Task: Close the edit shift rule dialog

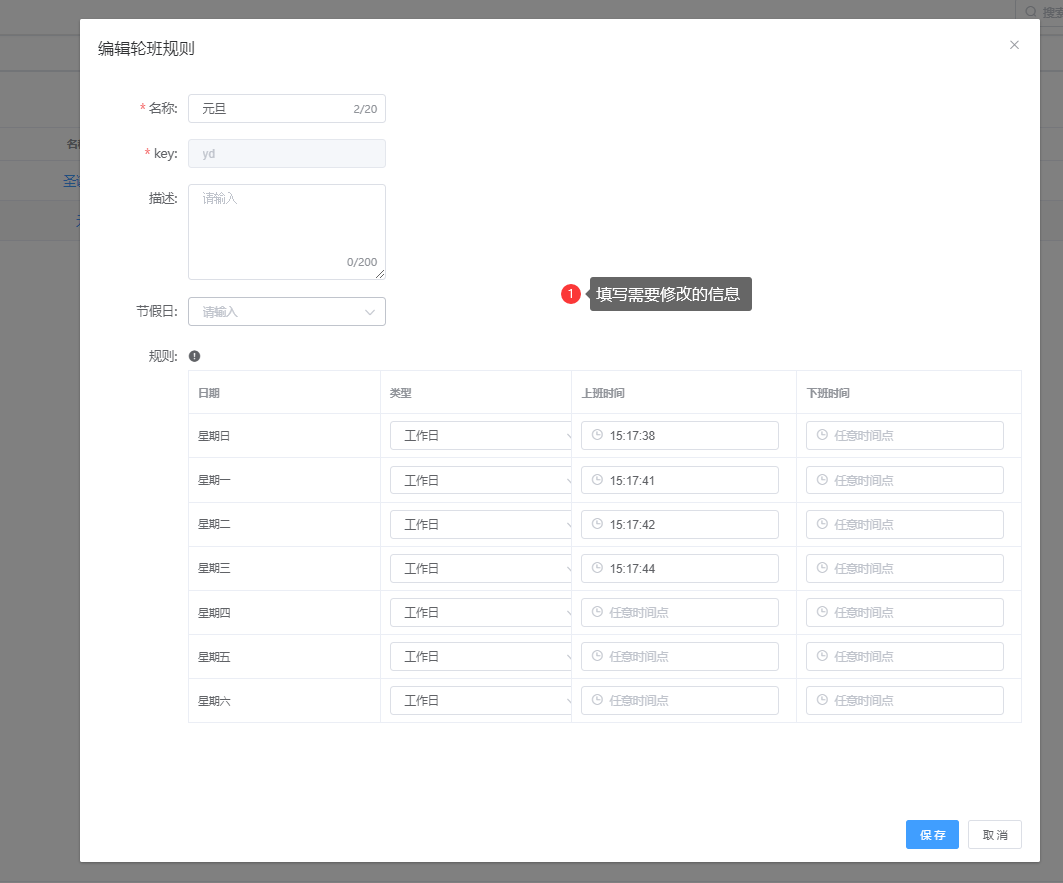Action: click(1014, 45)
